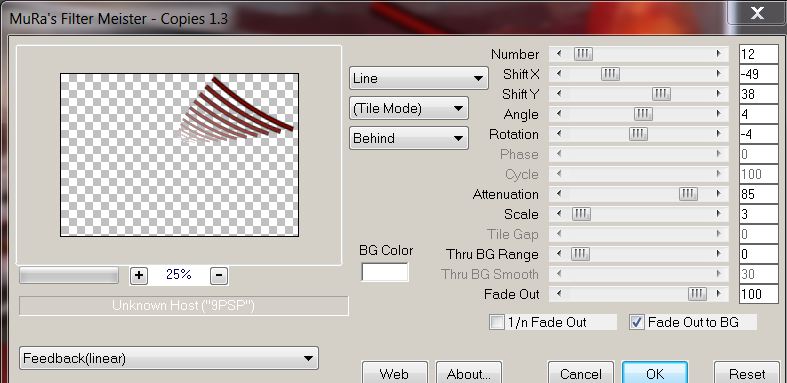Viewport: 787px width, 383px height.
Task: Click the Reset button
Action: 747,373
